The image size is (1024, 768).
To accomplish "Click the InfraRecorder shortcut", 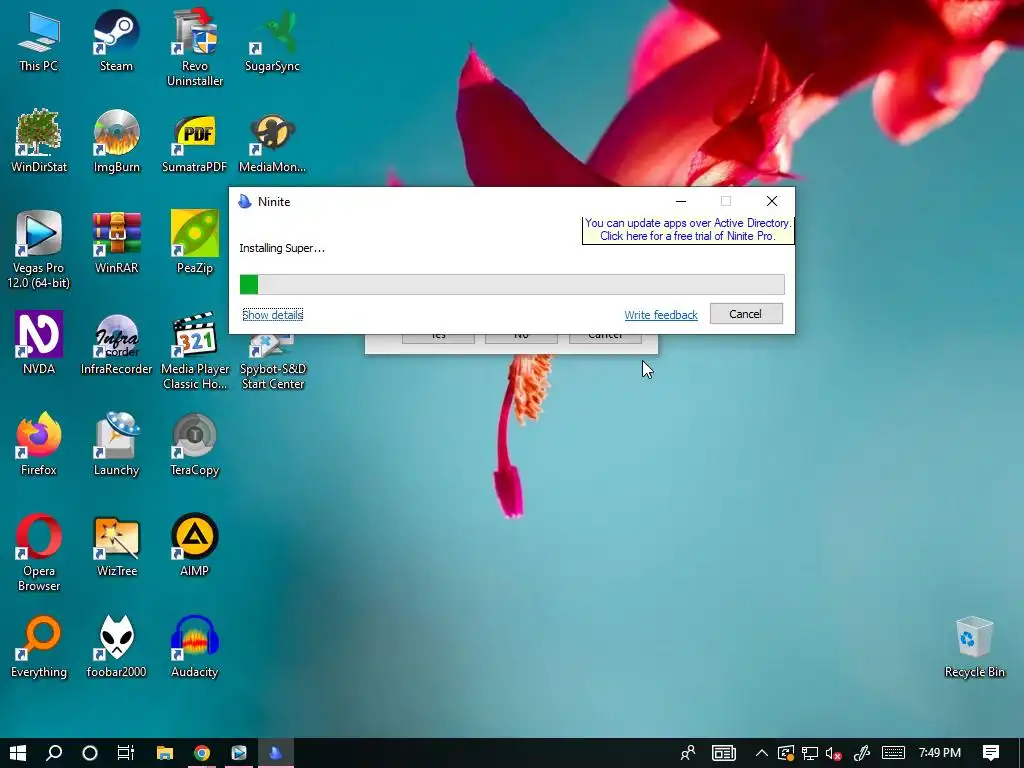I will click(116, 344).
